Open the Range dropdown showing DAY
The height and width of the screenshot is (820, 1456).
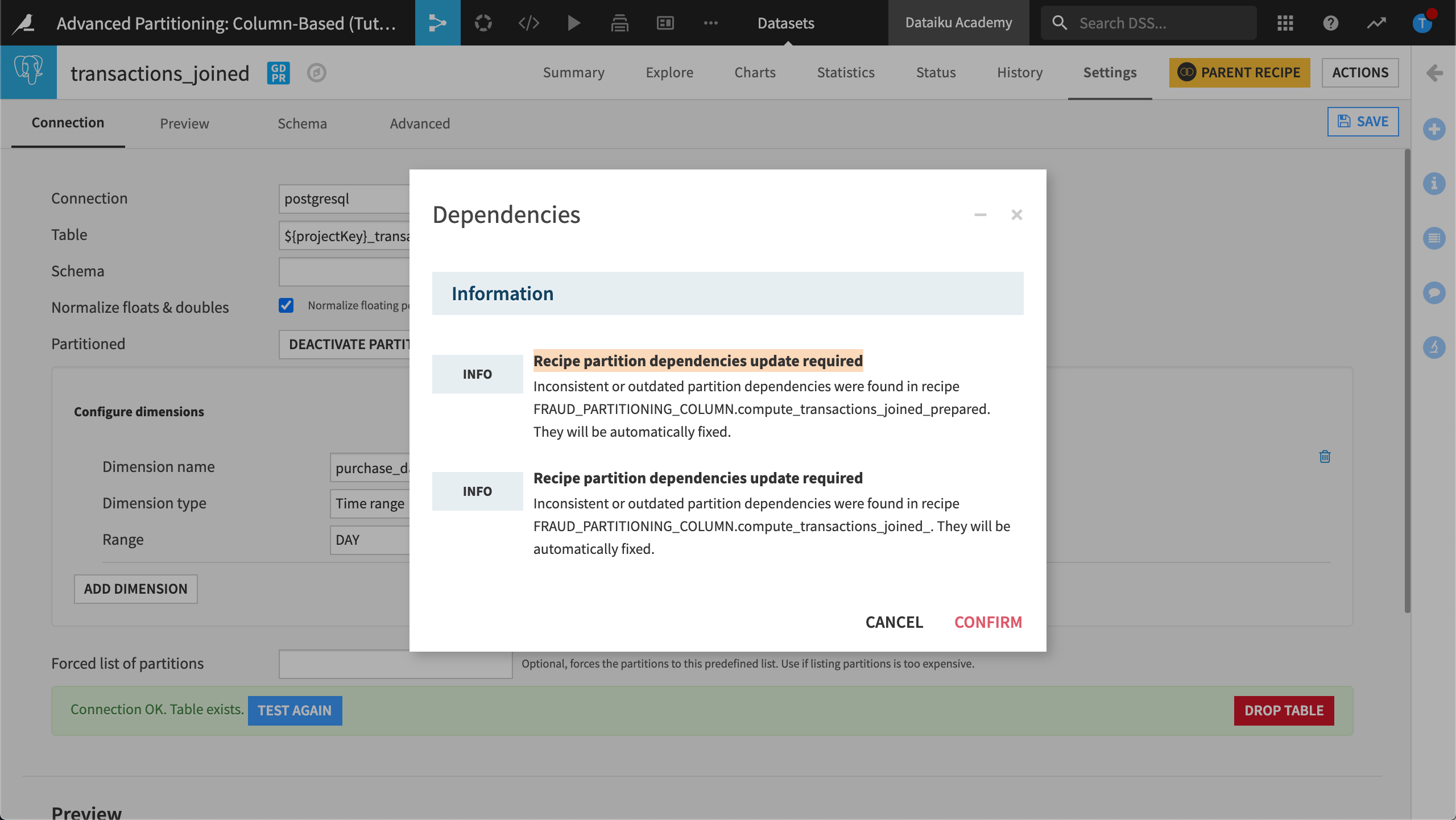pos(370,539)
